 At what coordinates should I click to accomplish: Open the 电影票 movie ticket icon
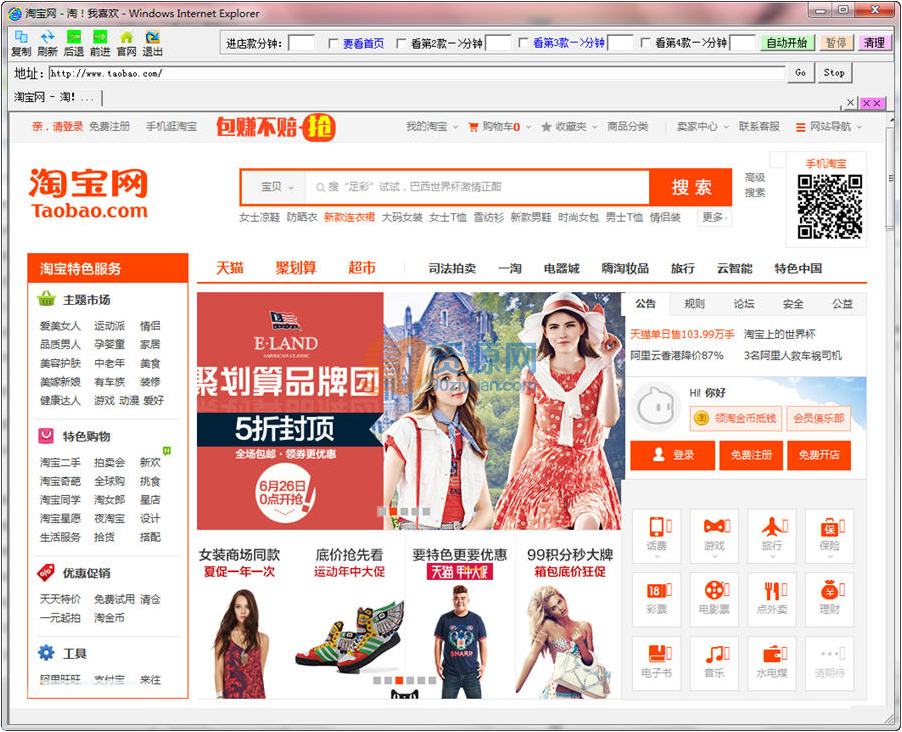click(x=714, y=599)
